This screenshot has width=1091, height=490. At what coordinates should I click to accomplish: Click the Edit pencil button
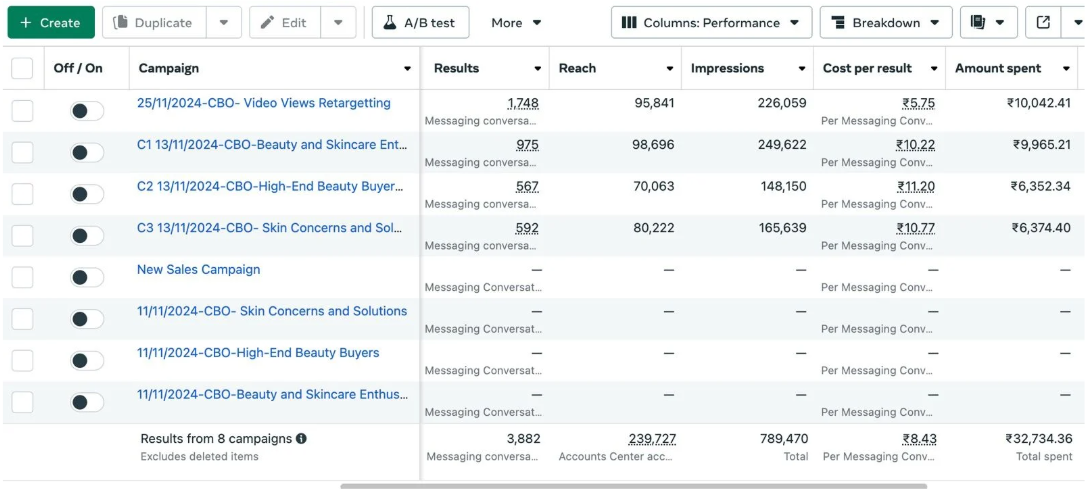pos(284,22)
